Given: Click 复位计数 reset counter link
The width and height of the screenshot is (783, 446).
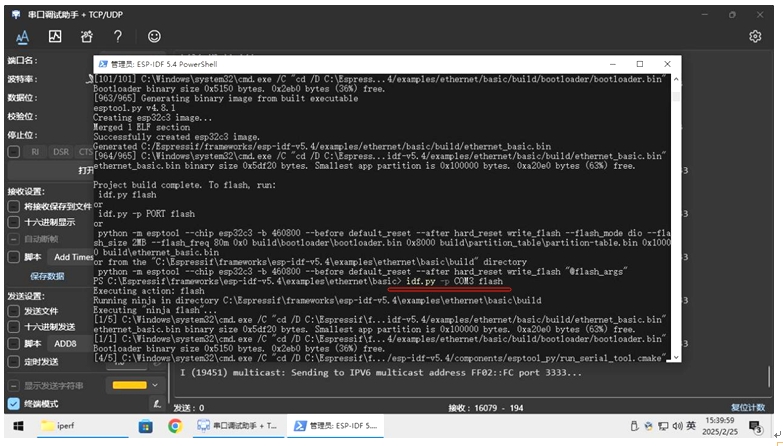Looking at the screenshot, I should [748, 408].
